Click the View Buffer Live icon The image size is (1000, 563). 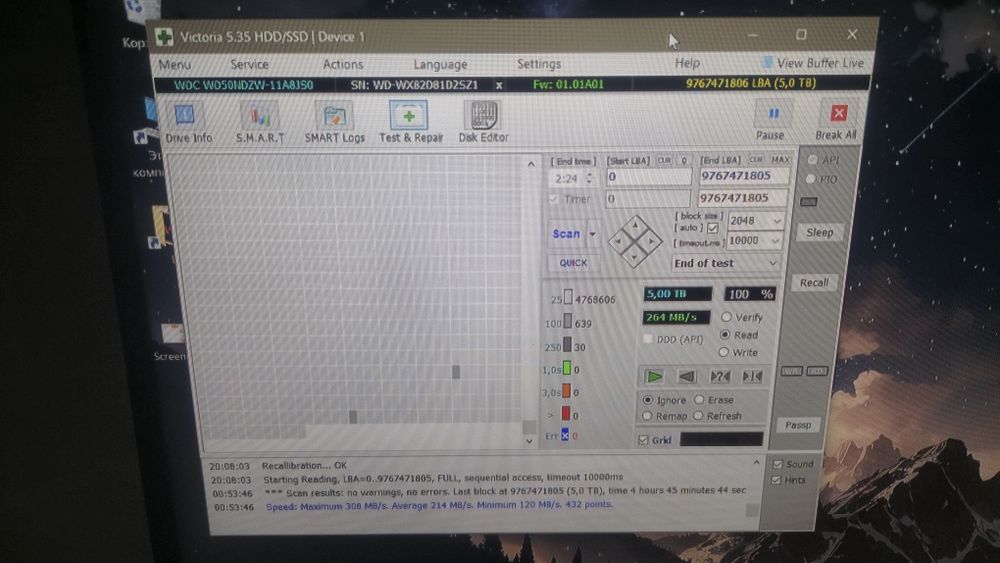[767, 62]
